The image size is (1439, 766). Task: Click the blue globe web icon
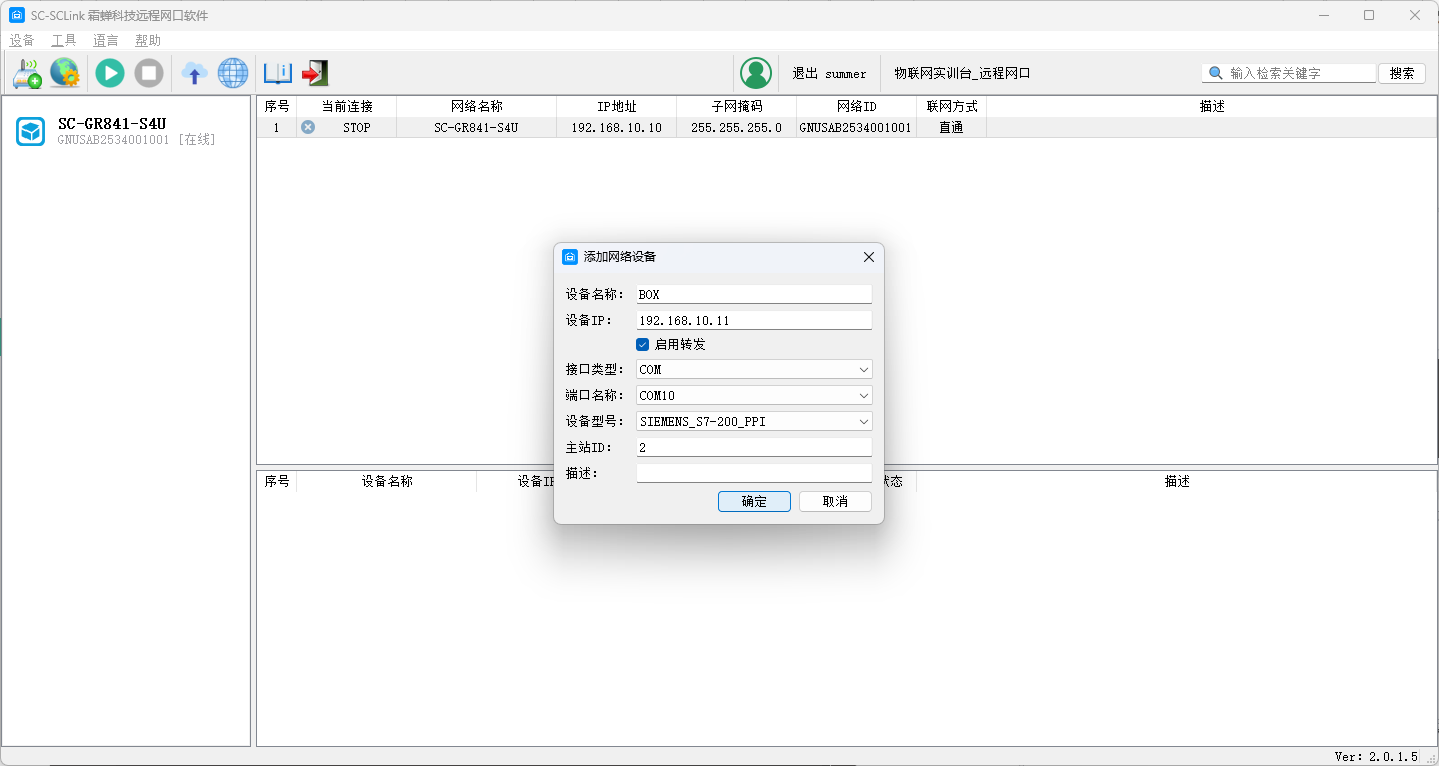(233, 73)
